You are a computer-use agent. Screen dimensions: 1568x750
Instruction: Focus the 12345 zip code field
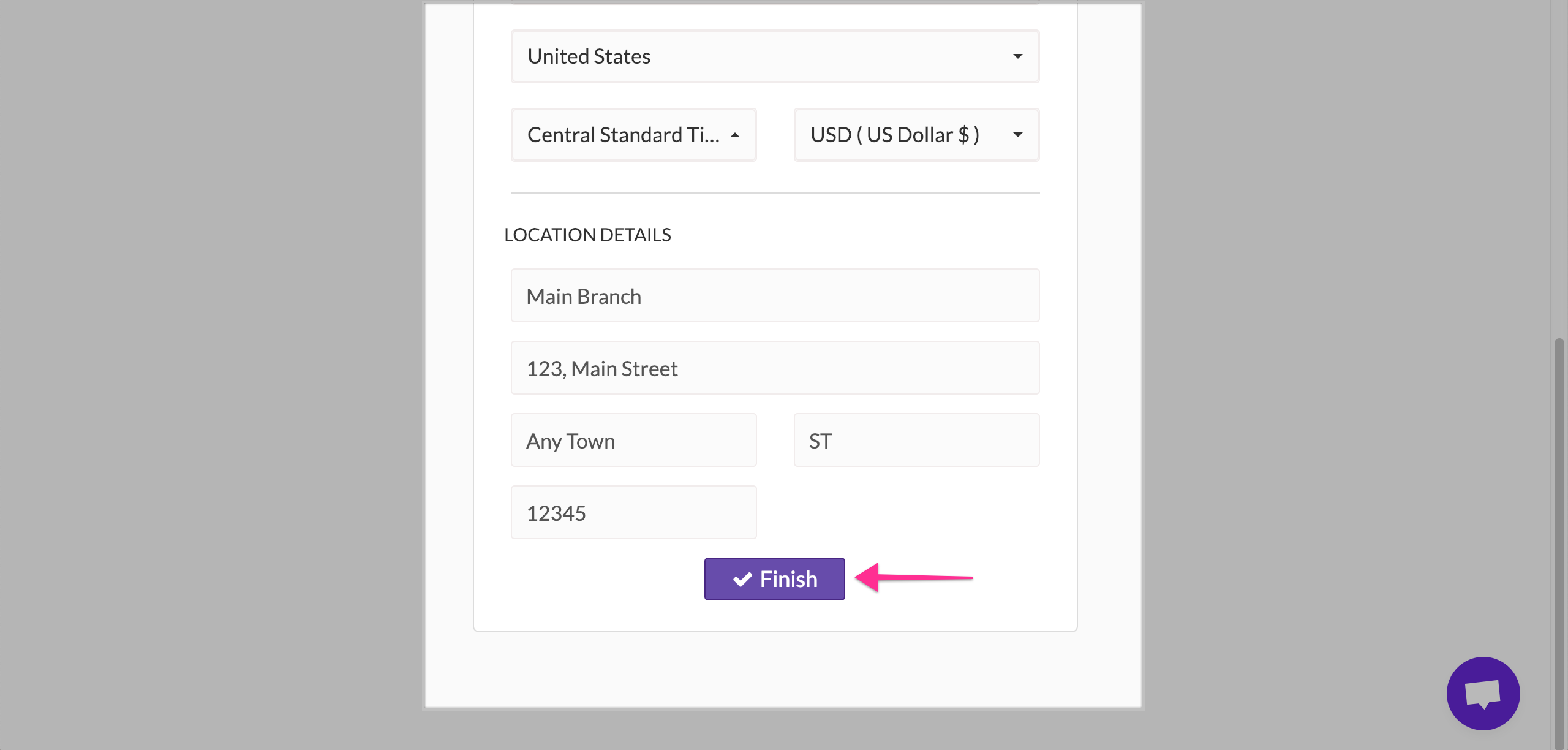(x=633, y=513)
